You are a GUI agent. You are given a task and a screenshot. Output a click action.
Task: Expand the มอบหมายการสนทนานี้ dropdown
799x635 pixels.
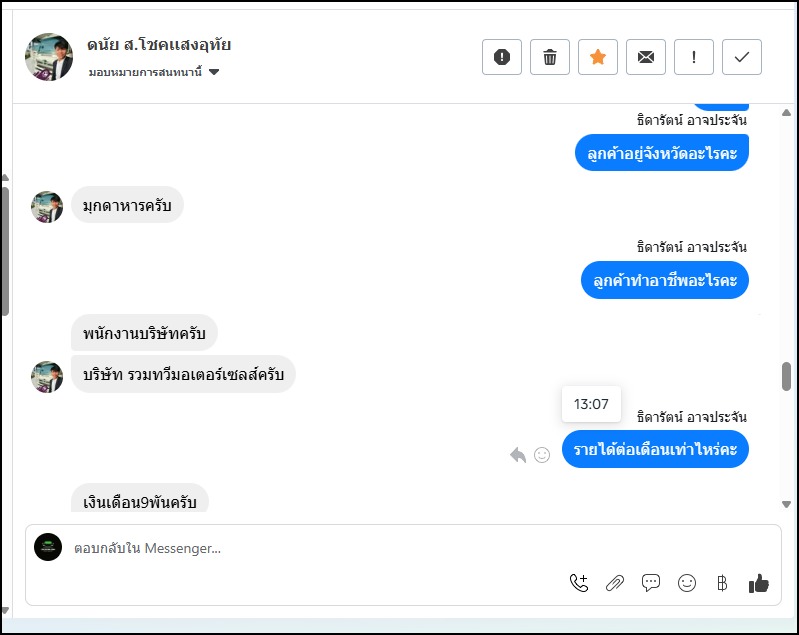(x=214, y=72)
